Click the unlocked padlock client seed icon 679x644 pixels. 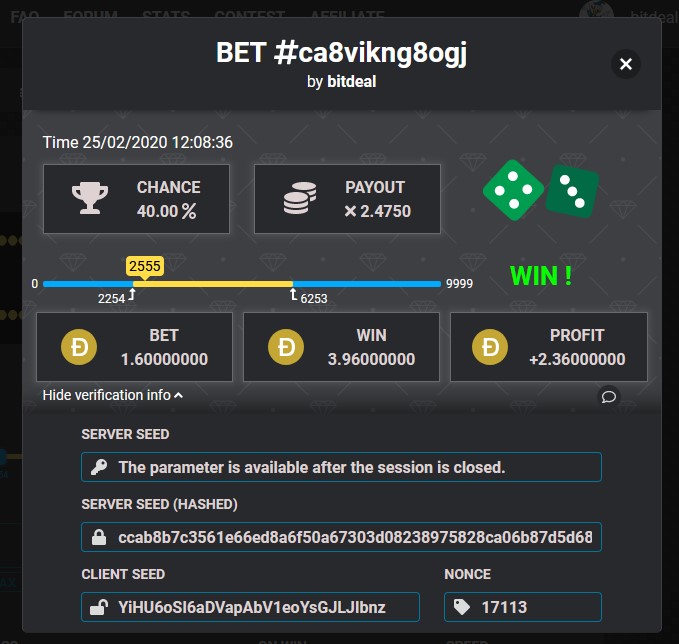(98, 607)
